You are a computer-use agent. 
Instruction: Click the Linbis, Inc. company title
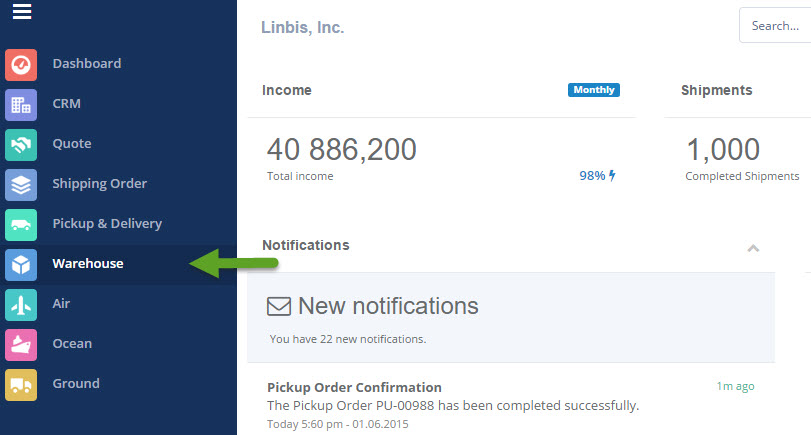(303, 27)
